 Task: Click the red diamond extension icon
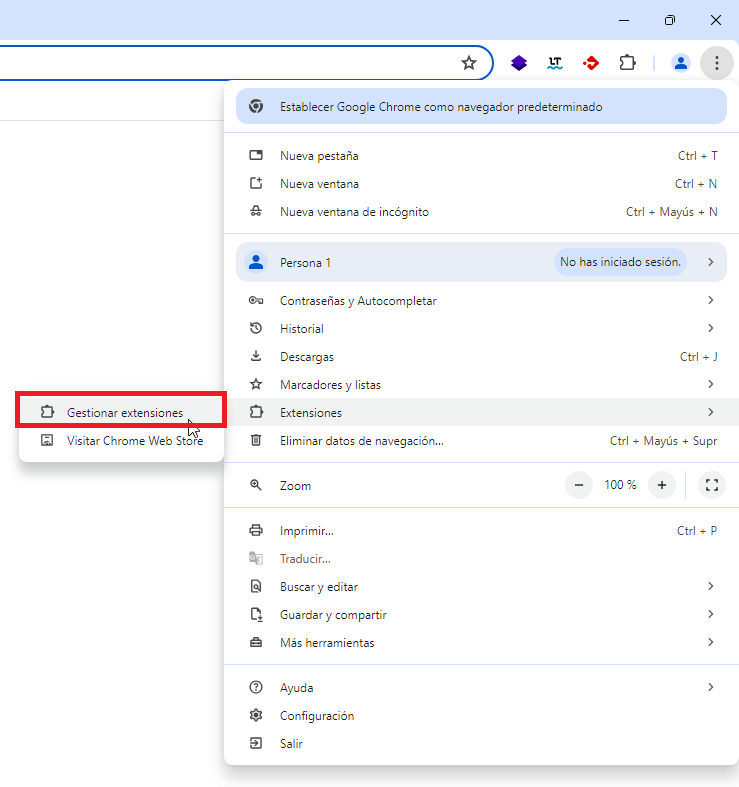591,63
